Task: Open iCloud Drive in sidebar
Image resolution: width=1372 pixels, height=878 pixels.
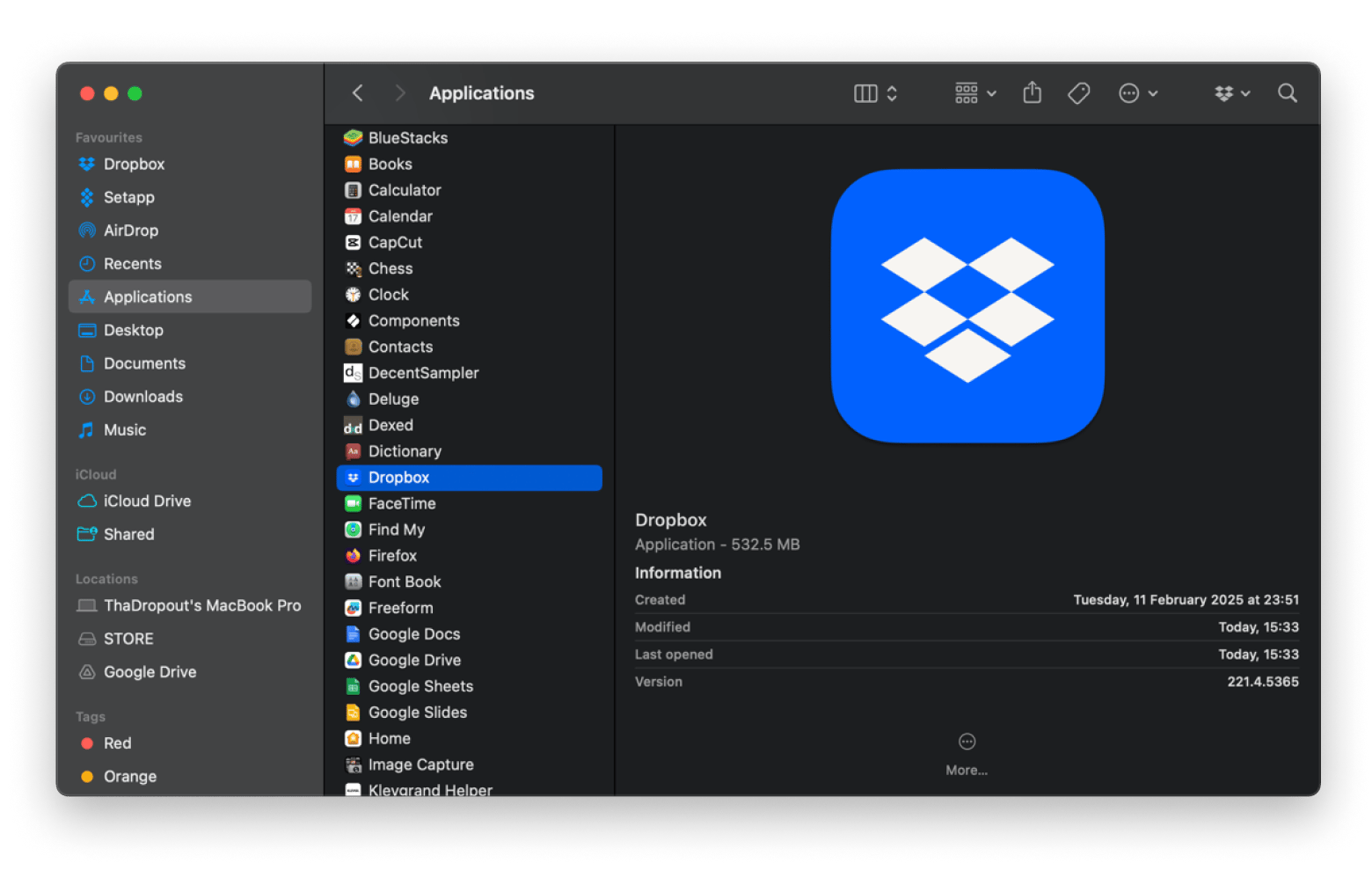Action: click(147, 501)
